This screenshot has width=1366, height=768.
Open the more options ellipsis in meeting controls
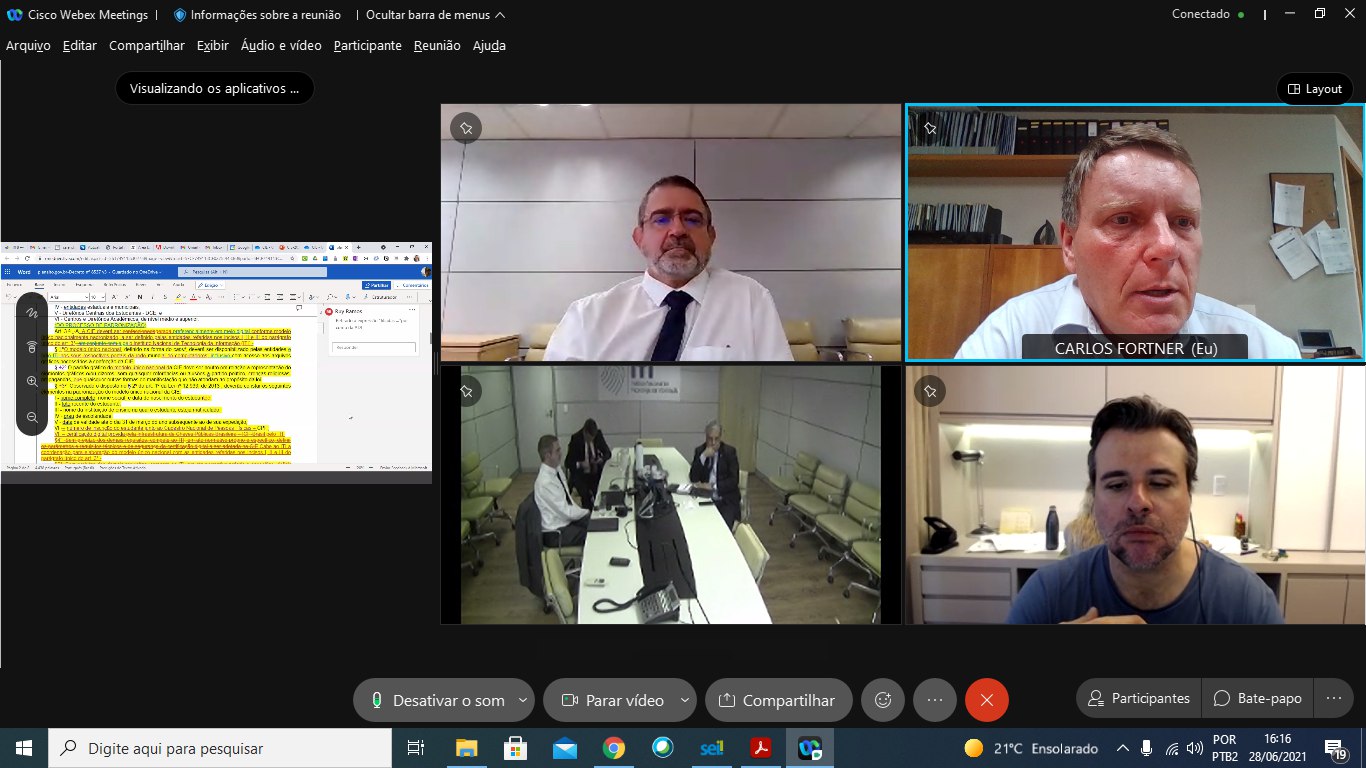[x=935, y=700]
